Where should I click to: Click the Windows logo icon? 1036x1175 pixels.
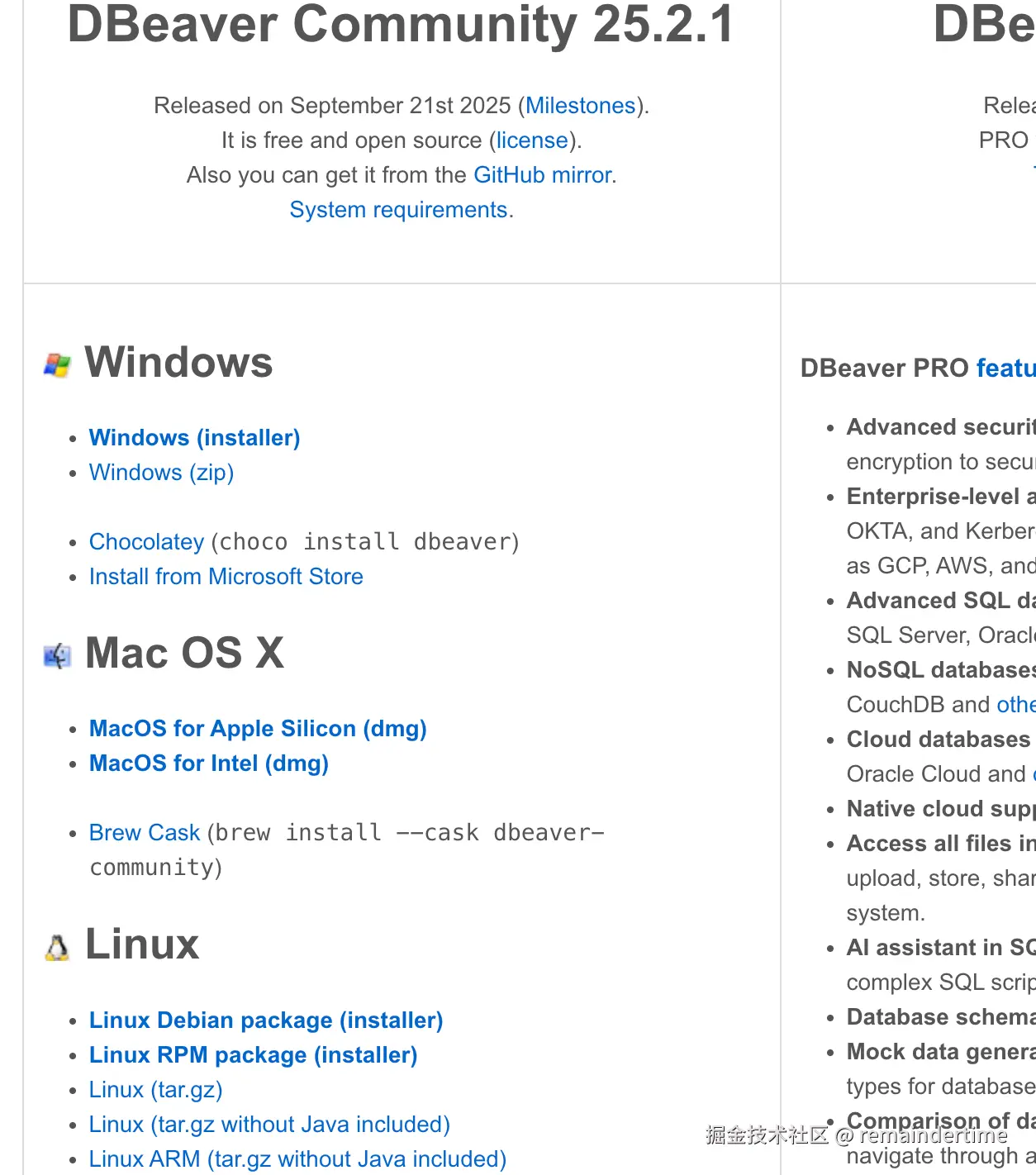(x=57, y=364)
